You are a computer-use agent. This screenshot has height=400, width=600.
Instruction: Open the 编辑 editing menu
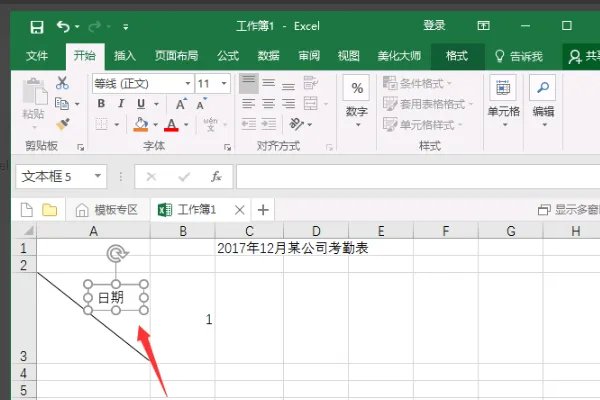543,101
